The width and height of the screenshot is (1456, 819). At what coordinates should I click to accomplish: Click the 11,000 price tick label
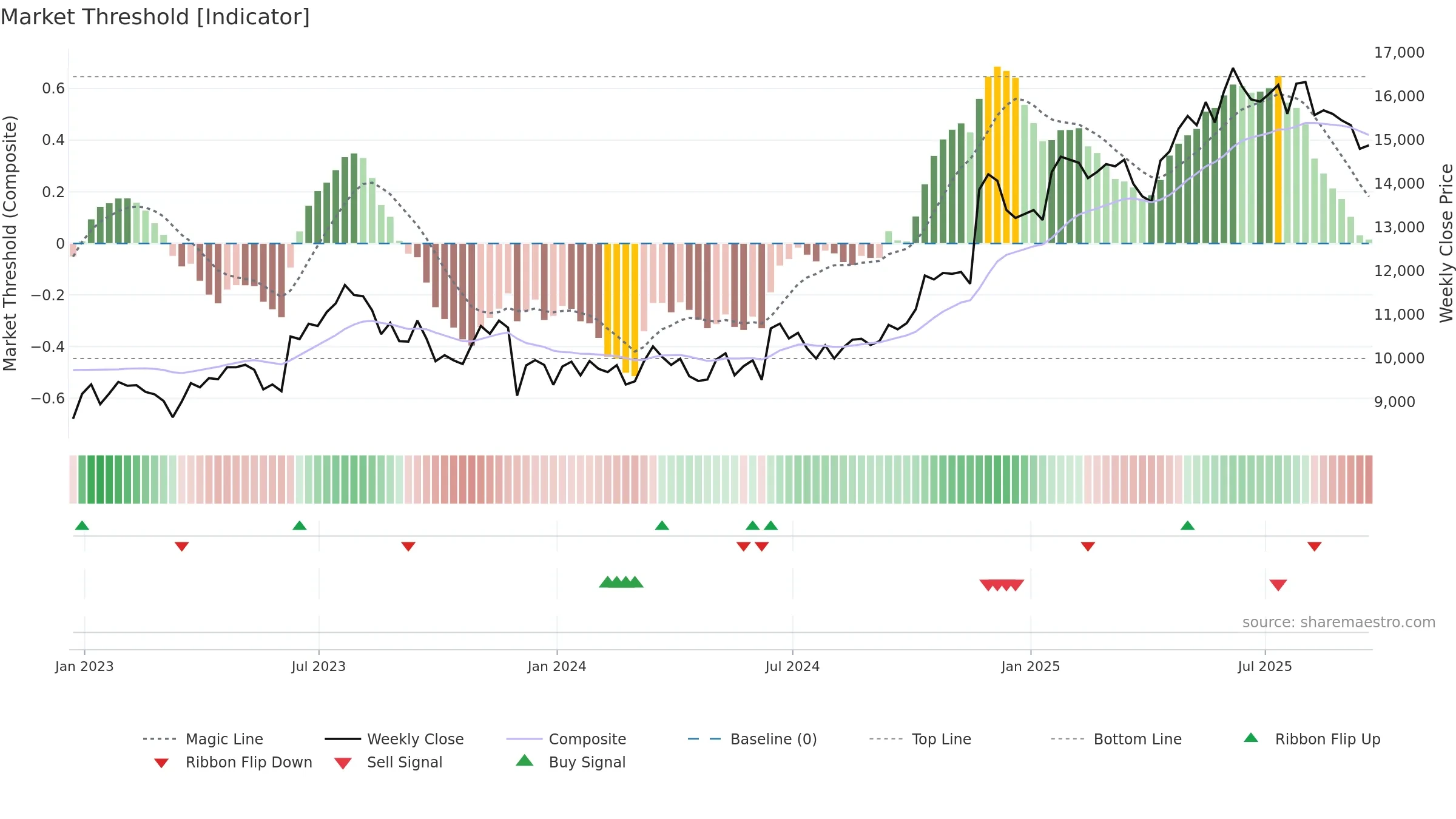1399,315
